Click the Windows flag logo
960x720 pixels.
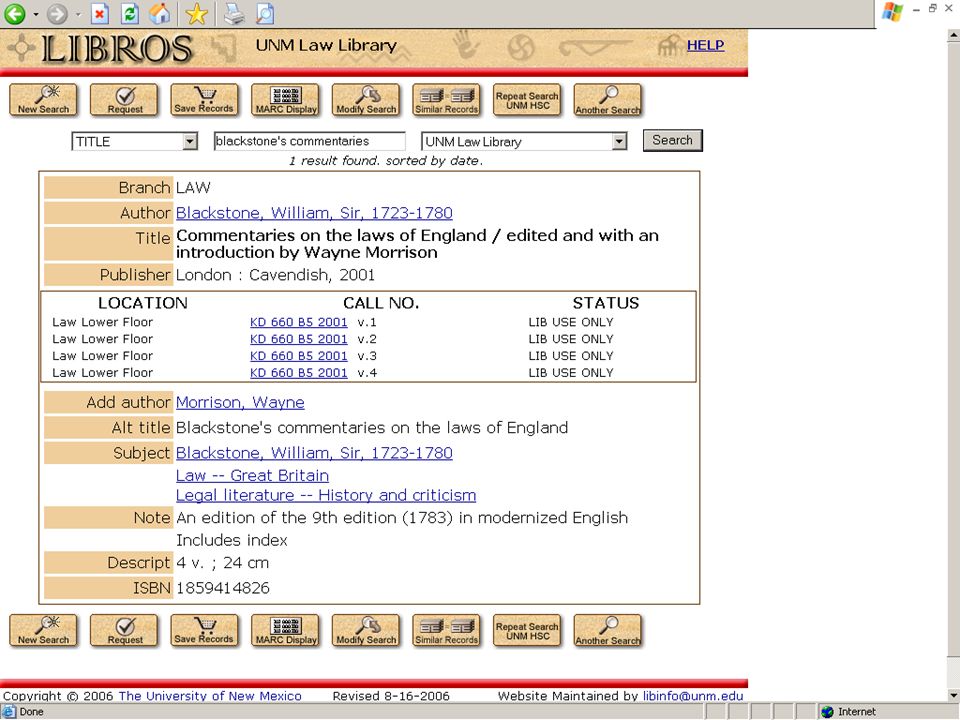893,12
